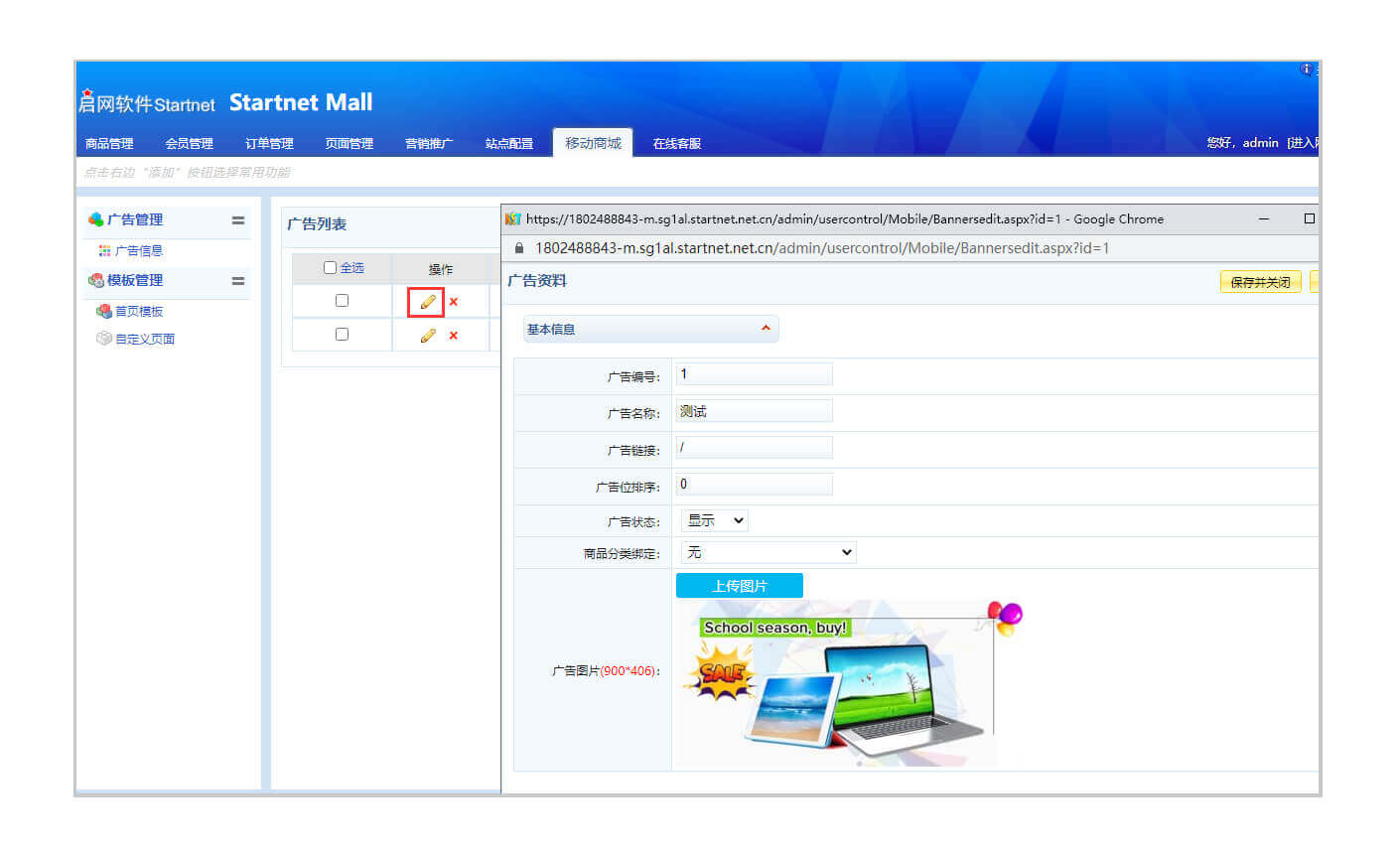This screenshot has width=1400, height=854.
Task: Click the pencil edit icon in second row
Action: tap(427, 336)
